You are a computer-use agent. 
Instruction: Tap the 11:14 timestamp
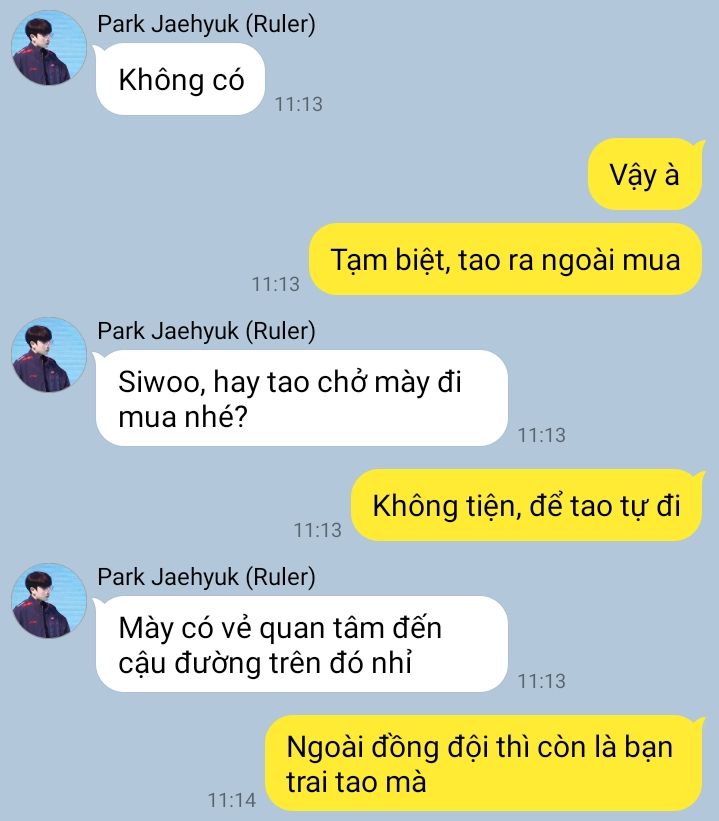pyautogui.click(x=232, y=800)
